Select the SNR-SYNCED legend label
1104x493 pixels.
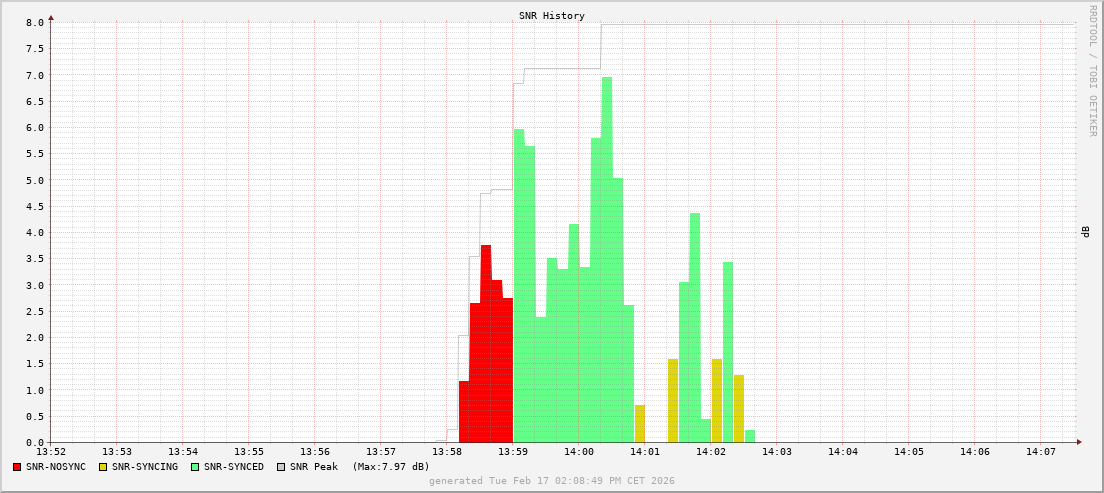pyautogui.click(x=234, y=467)
